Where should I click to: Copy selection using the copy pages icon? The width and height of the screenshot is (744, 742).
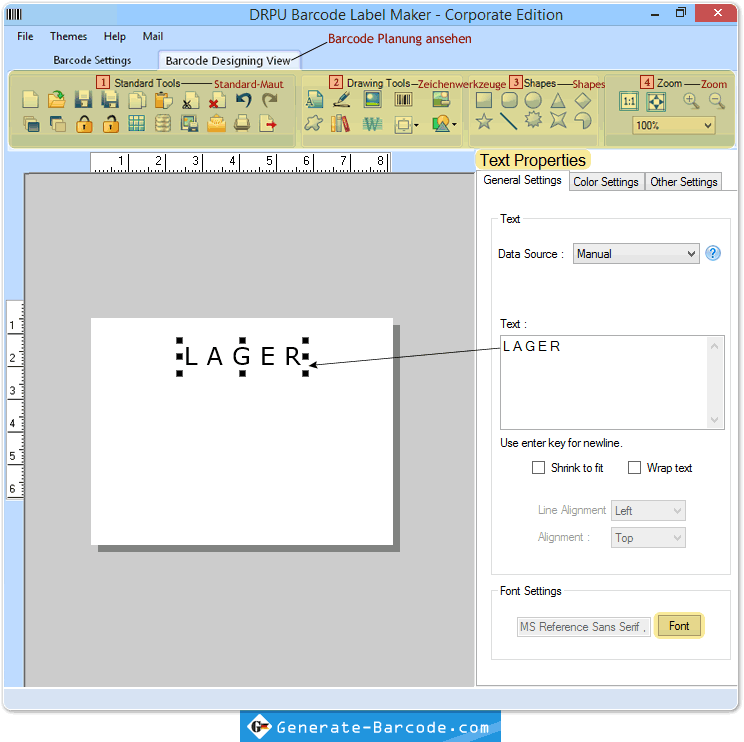137,100
